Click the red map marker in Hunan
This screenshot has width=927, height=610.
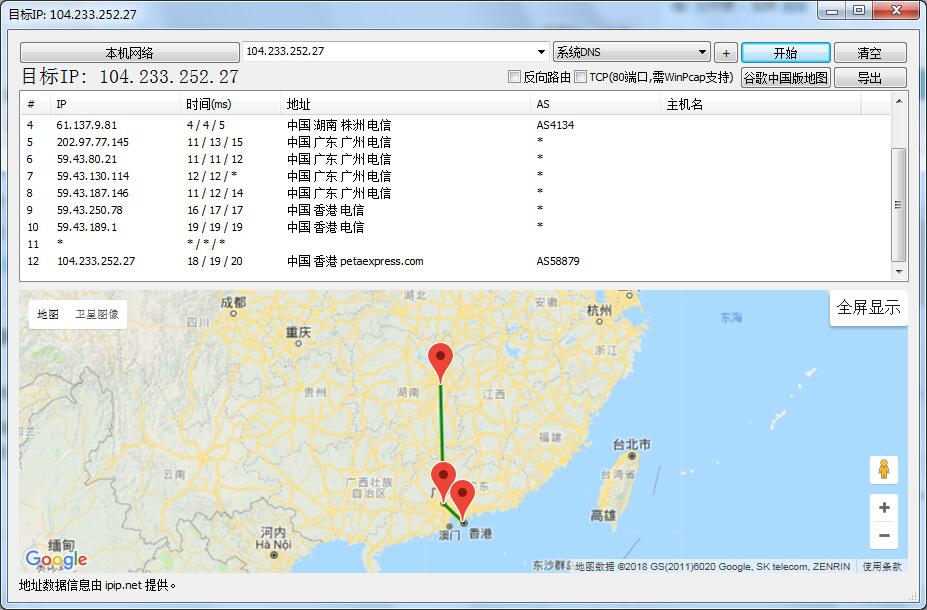pos(440,358)
